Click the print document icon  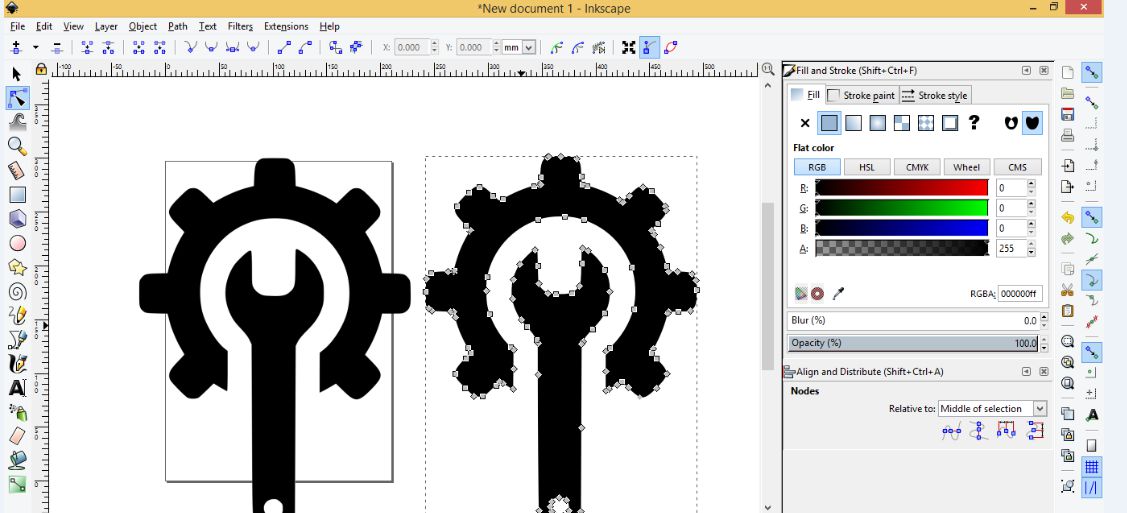pos(1067,135)
